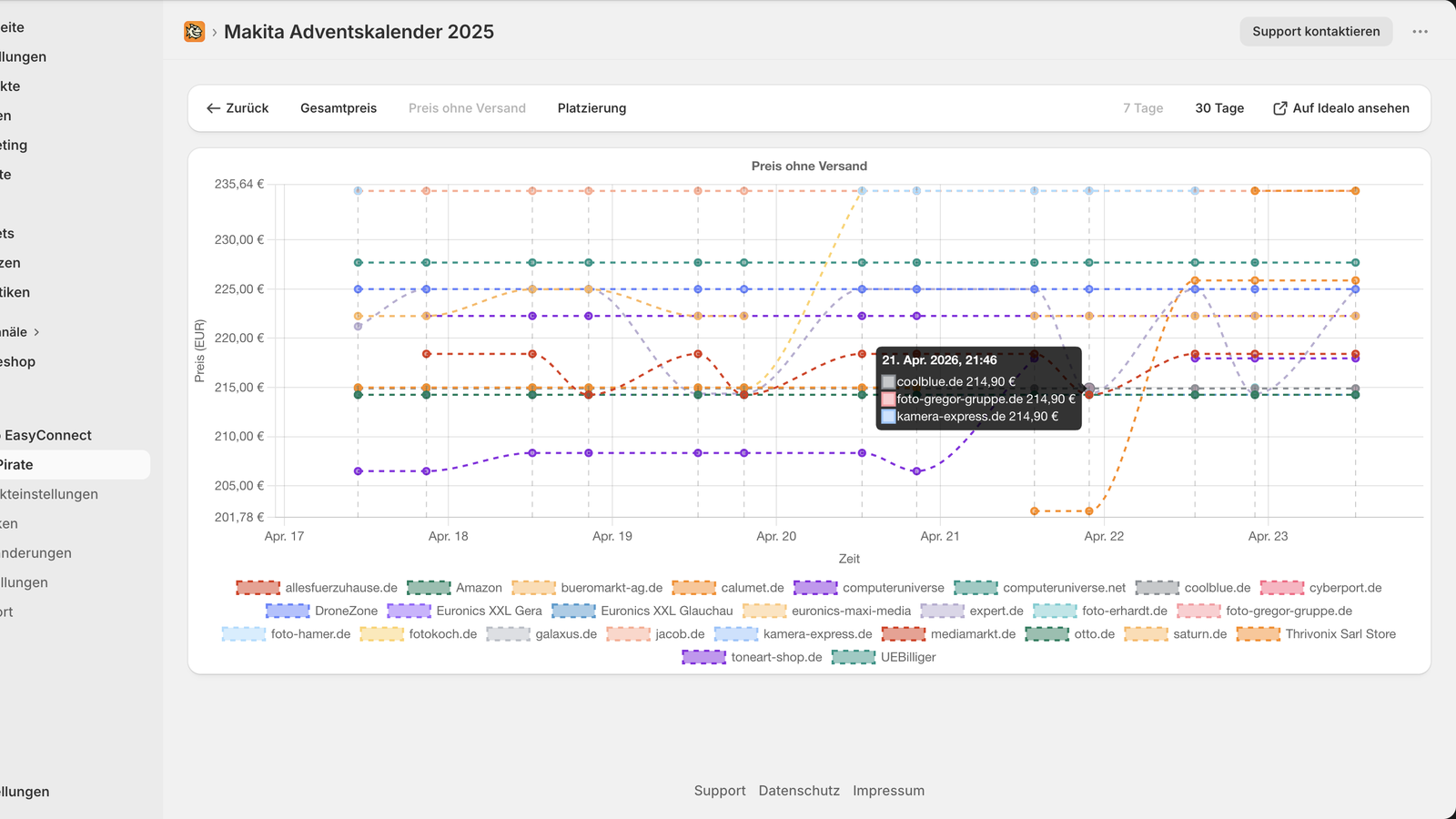Hide the foto-hamer.de series
The height and width of the screenshot is (819, 1456).
click(286, 634)
